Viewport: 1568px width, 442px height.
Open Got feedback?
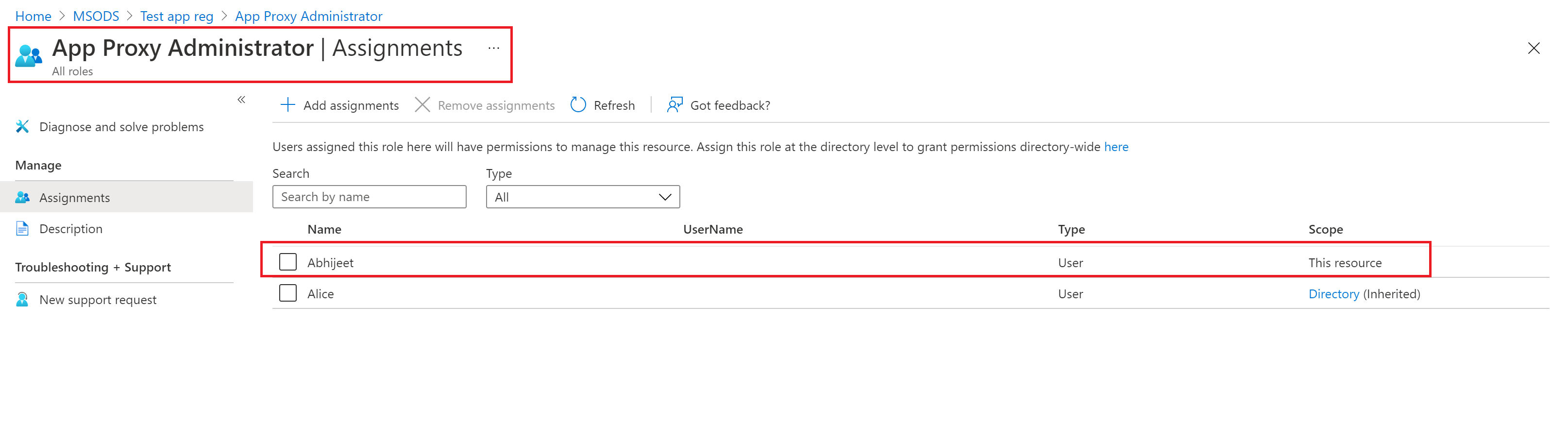[x=730, y=105]
